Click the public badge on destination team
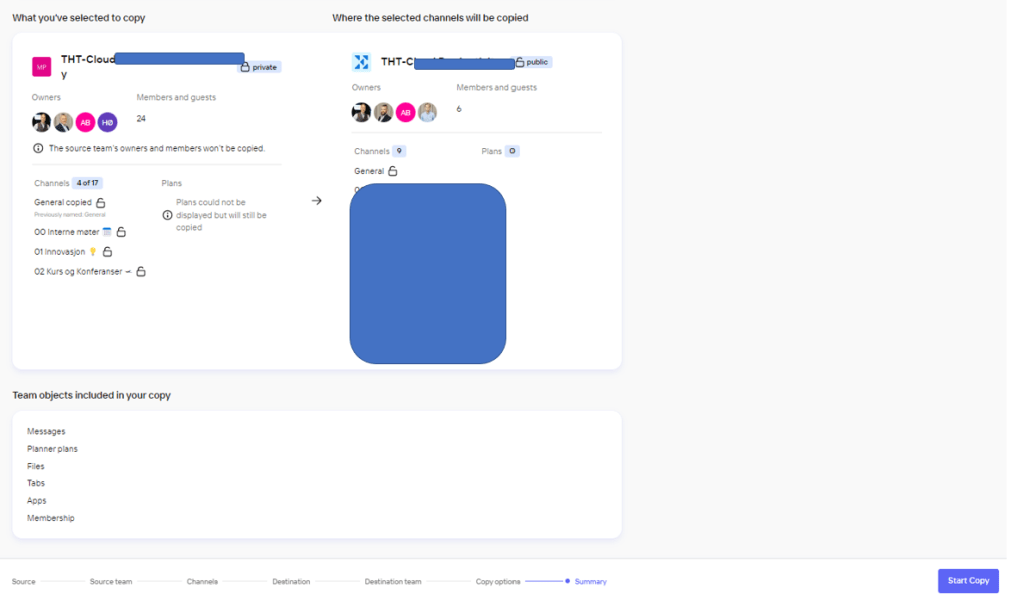The height and width of the screenshot is (613, 1023). pos(532,62)
